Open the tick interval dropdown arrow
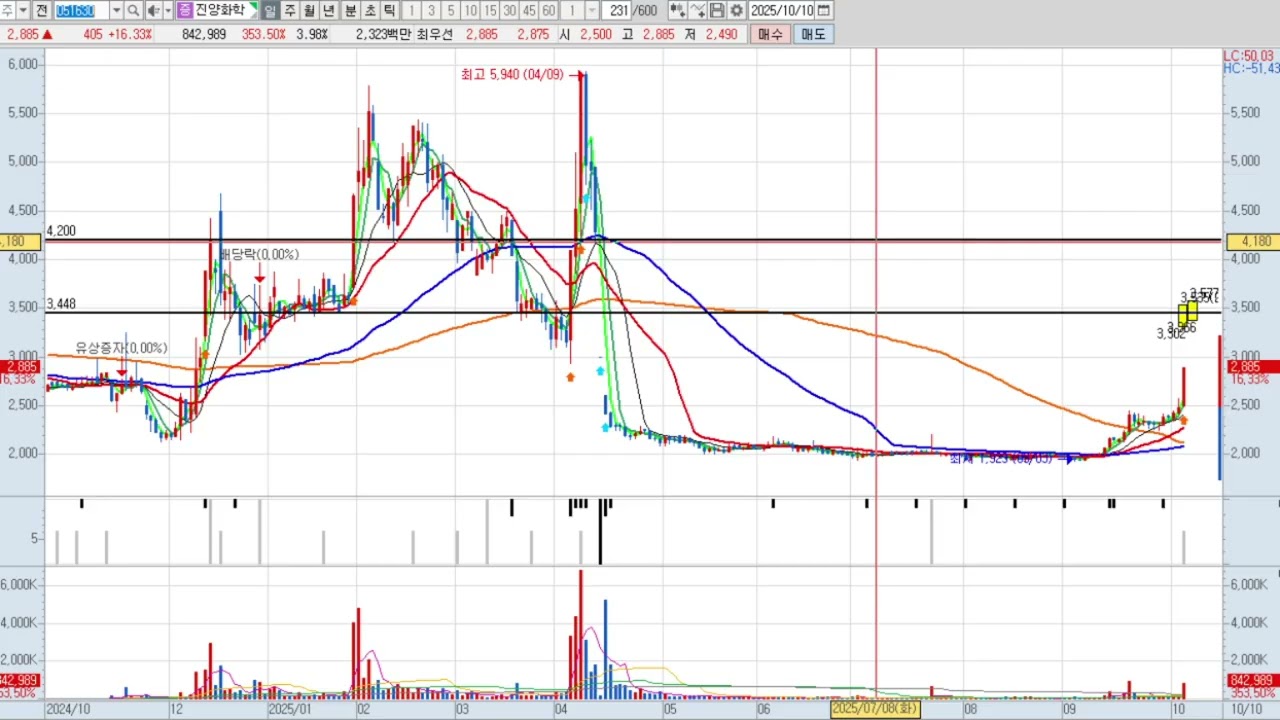1280x720 pixels. tap(593, 10)
